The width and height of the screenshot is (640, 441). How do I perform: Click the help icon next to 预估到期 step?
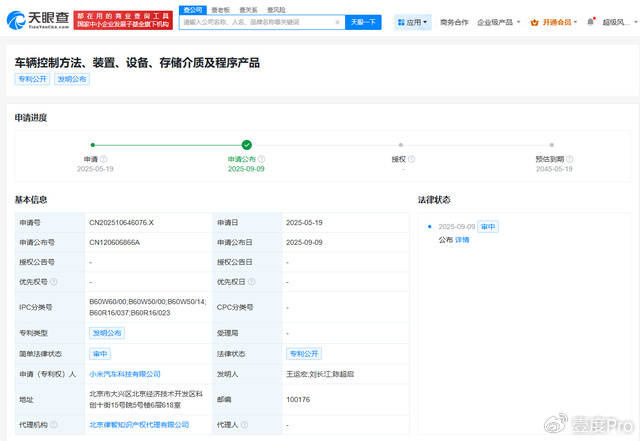[570, 159]
